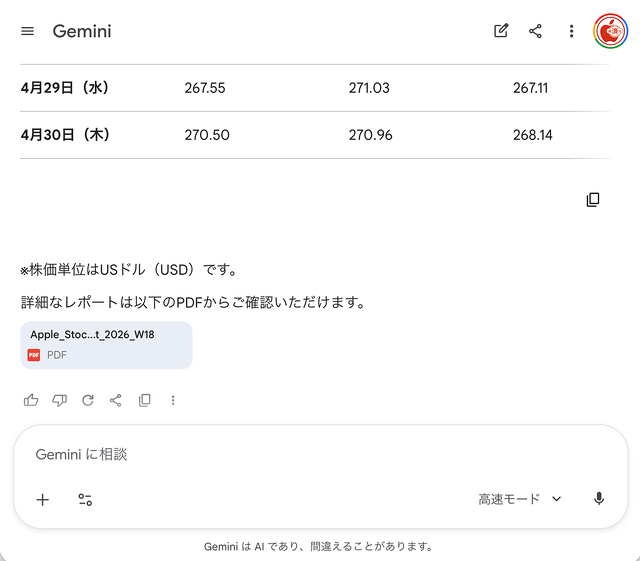Expand the 高速モード model selector
Viewport: 640px width, 561px height.
coord(519,499)
